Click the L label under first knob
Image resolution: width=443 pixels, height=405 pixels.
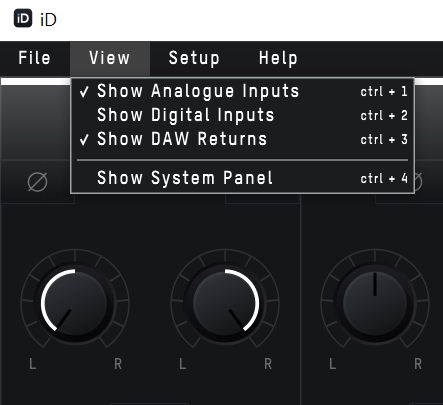click(x=32, y=364)
